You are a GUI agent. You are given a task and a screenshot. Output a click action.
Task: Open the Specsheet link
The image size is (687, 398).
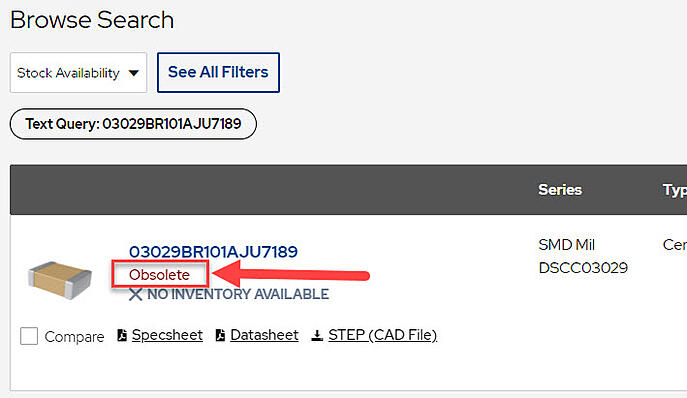(167, 335)
